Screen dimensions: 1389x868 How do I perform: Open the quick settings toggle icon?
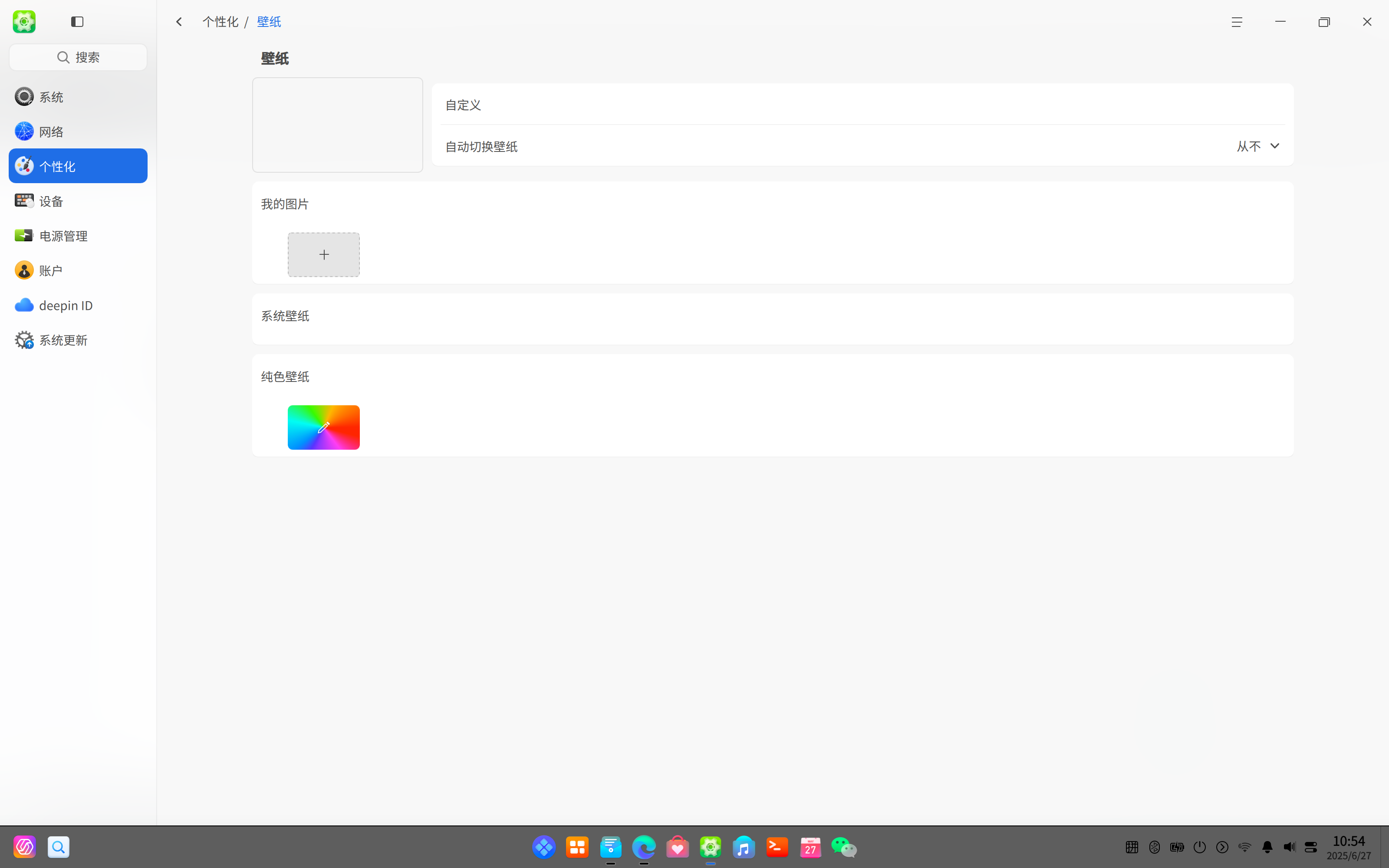point(1311,847)
